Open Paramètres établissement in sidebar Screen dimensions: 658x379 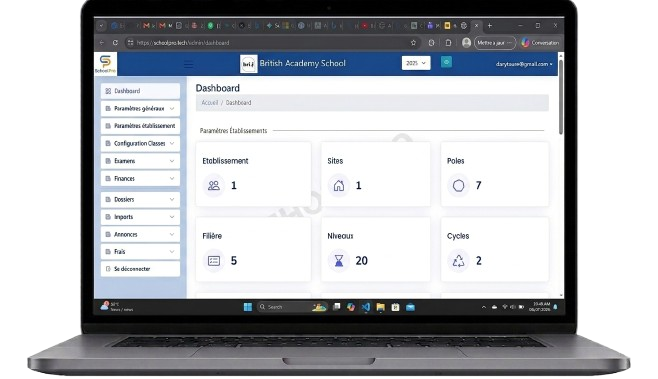tap(140, 126)
